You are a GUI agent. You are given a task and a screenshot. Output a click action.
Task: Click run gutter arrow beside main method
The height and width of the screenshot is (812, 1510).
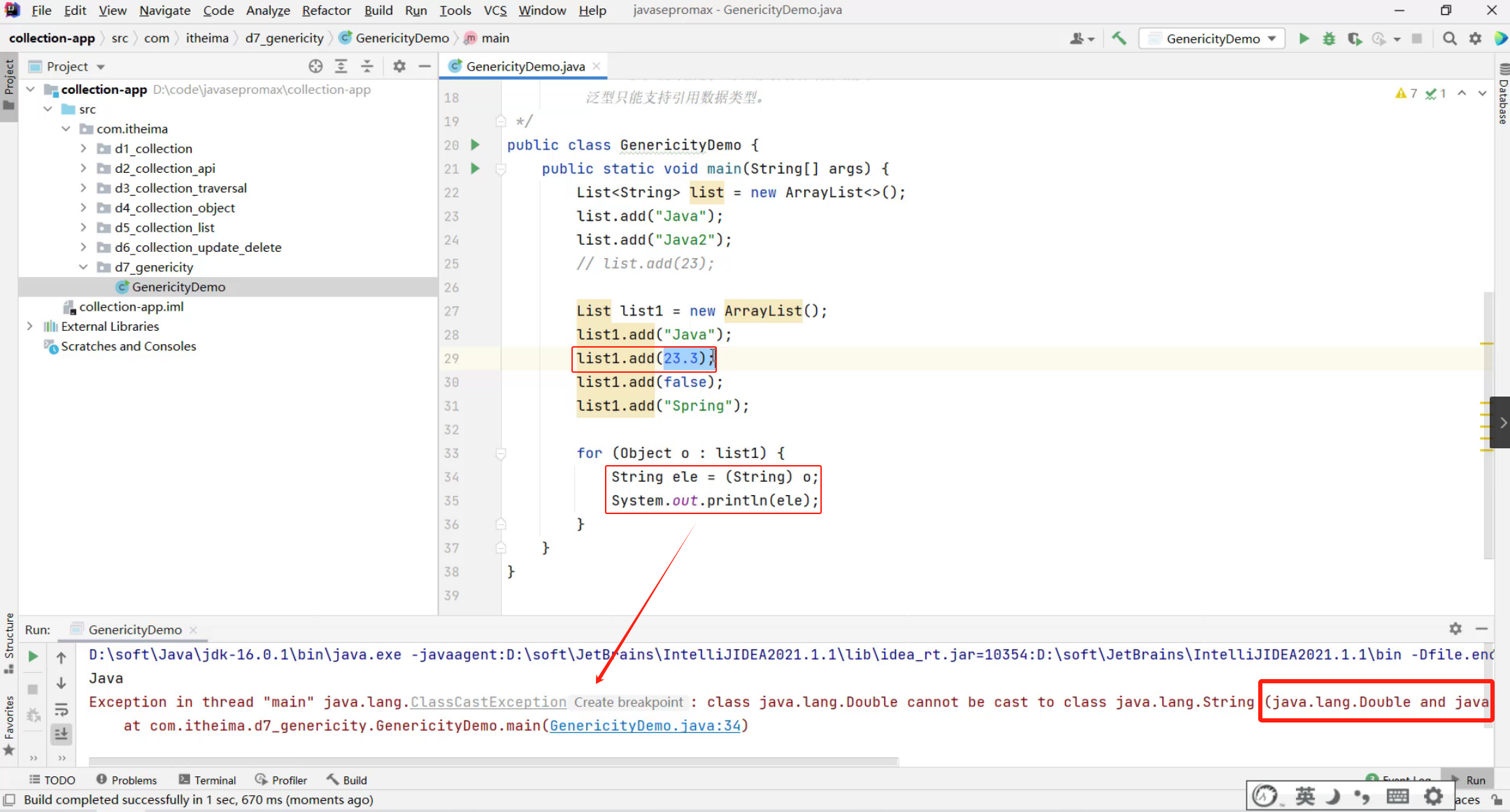point(476,169)
